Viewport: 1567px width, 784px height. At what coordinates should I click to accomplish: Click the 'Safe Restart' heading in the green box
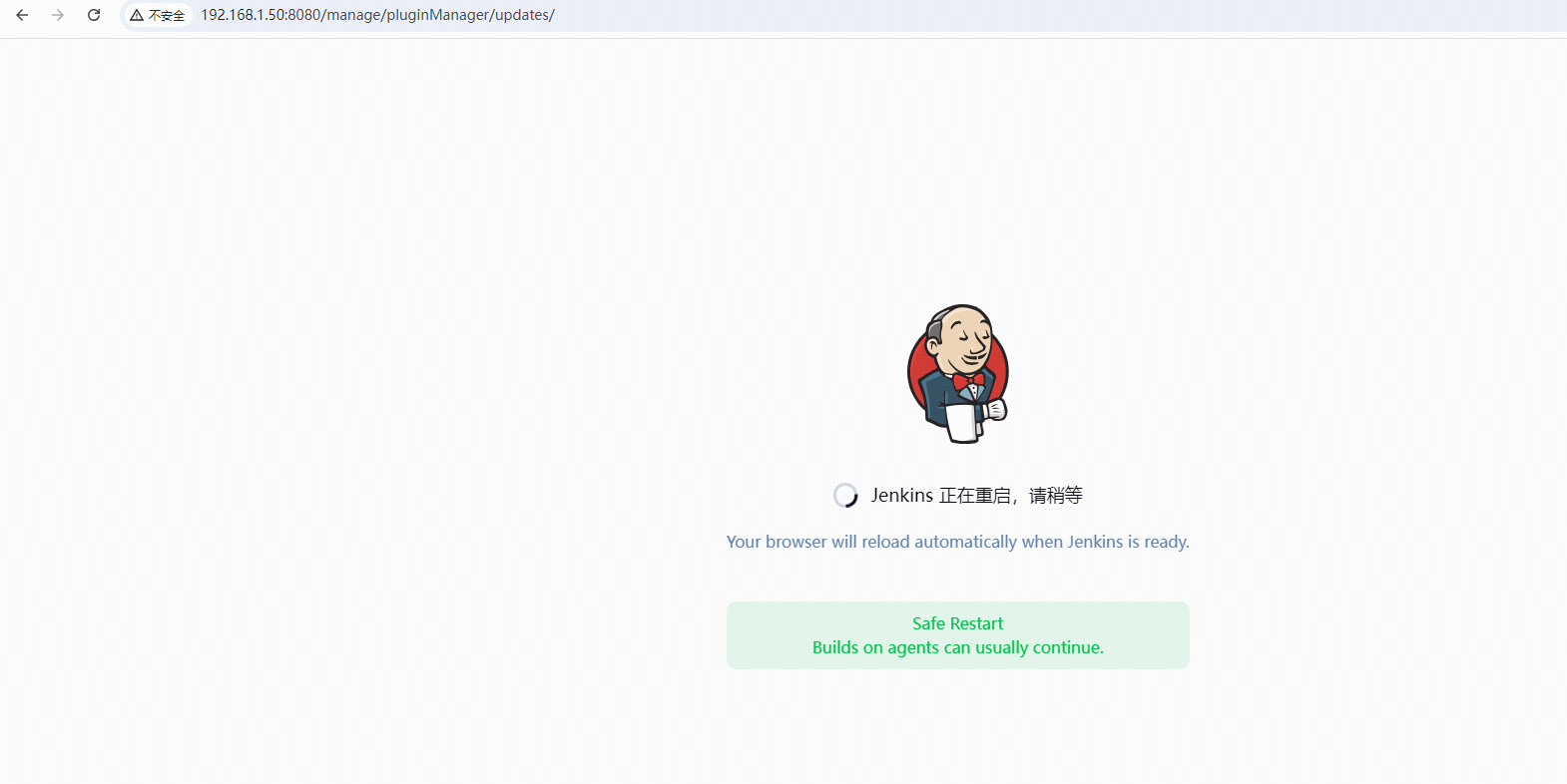(958, 623)
